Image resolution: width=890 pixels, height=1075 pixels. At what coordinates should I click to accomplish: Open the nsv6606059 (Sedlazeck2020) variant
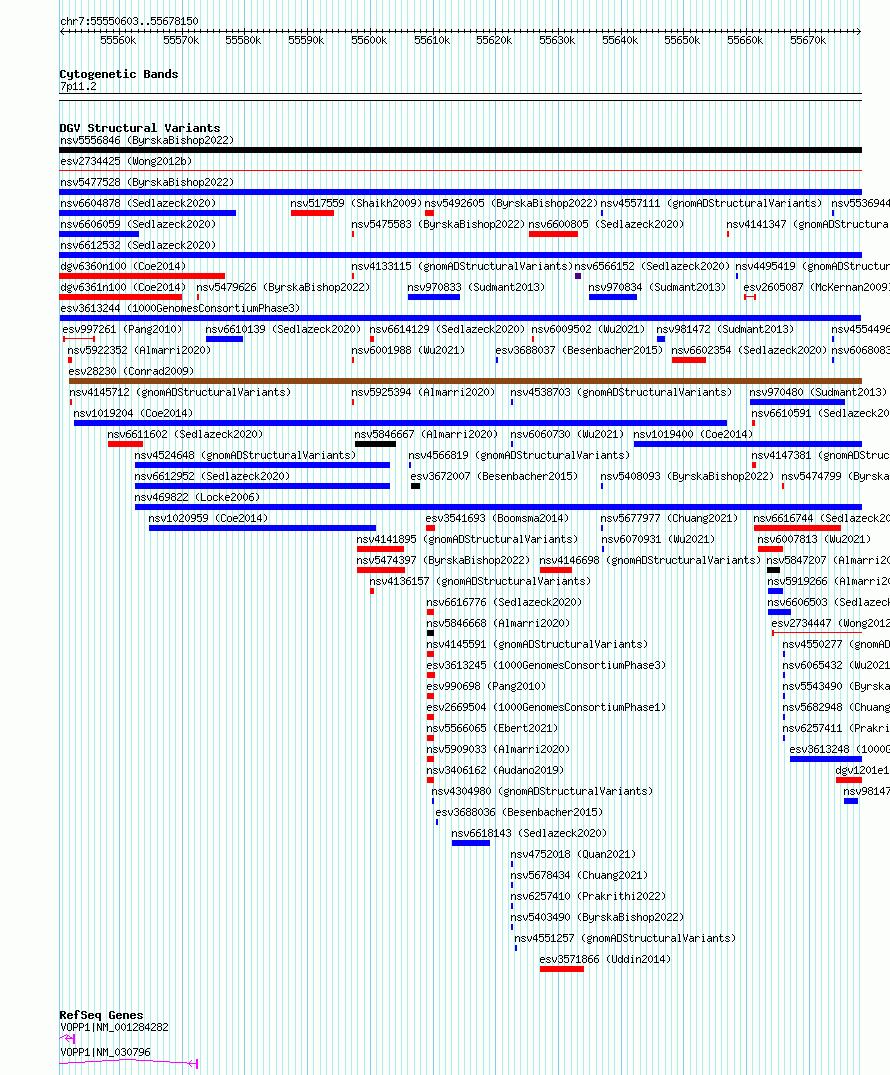pyautogui.click(x=138, y=224)
